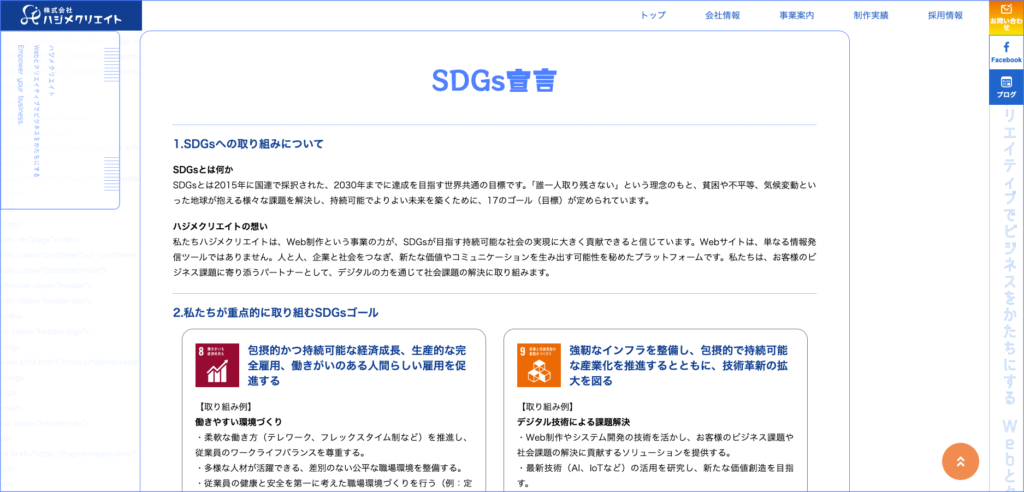This screenshot has width=1024, height=492.
Task: Open the Facebook side button
Action: 1006,52
